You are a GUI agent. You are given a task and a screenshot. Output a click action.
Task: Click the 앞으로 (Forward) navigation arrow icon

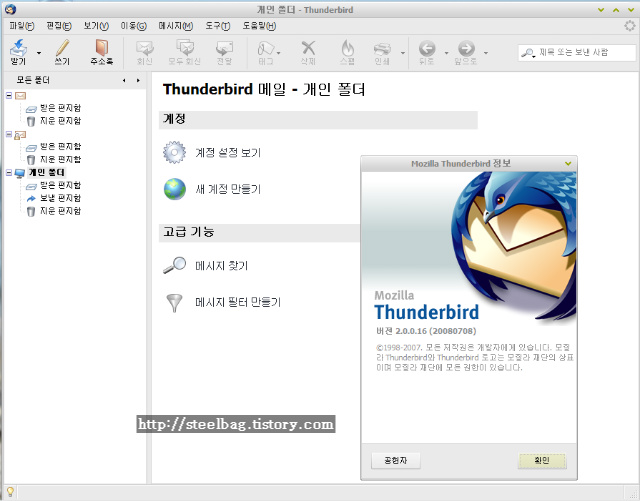(x=466, y=49)
